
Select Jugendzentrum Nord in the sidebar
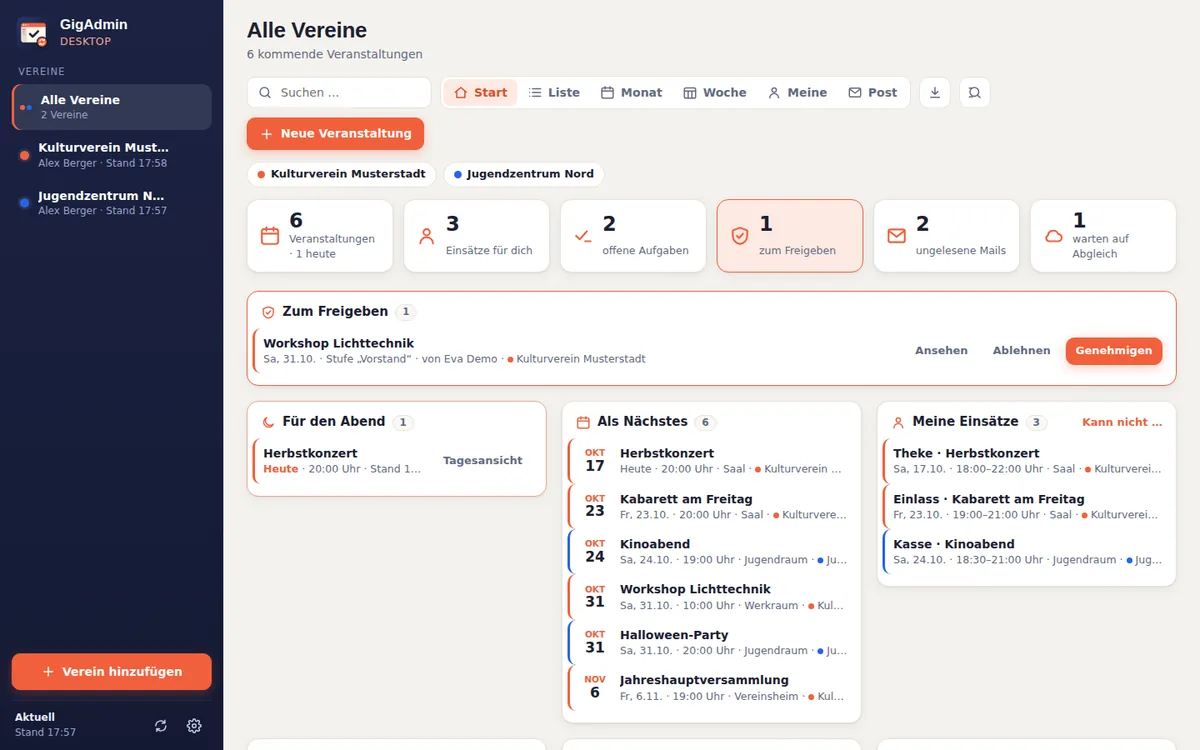point(112,203)
